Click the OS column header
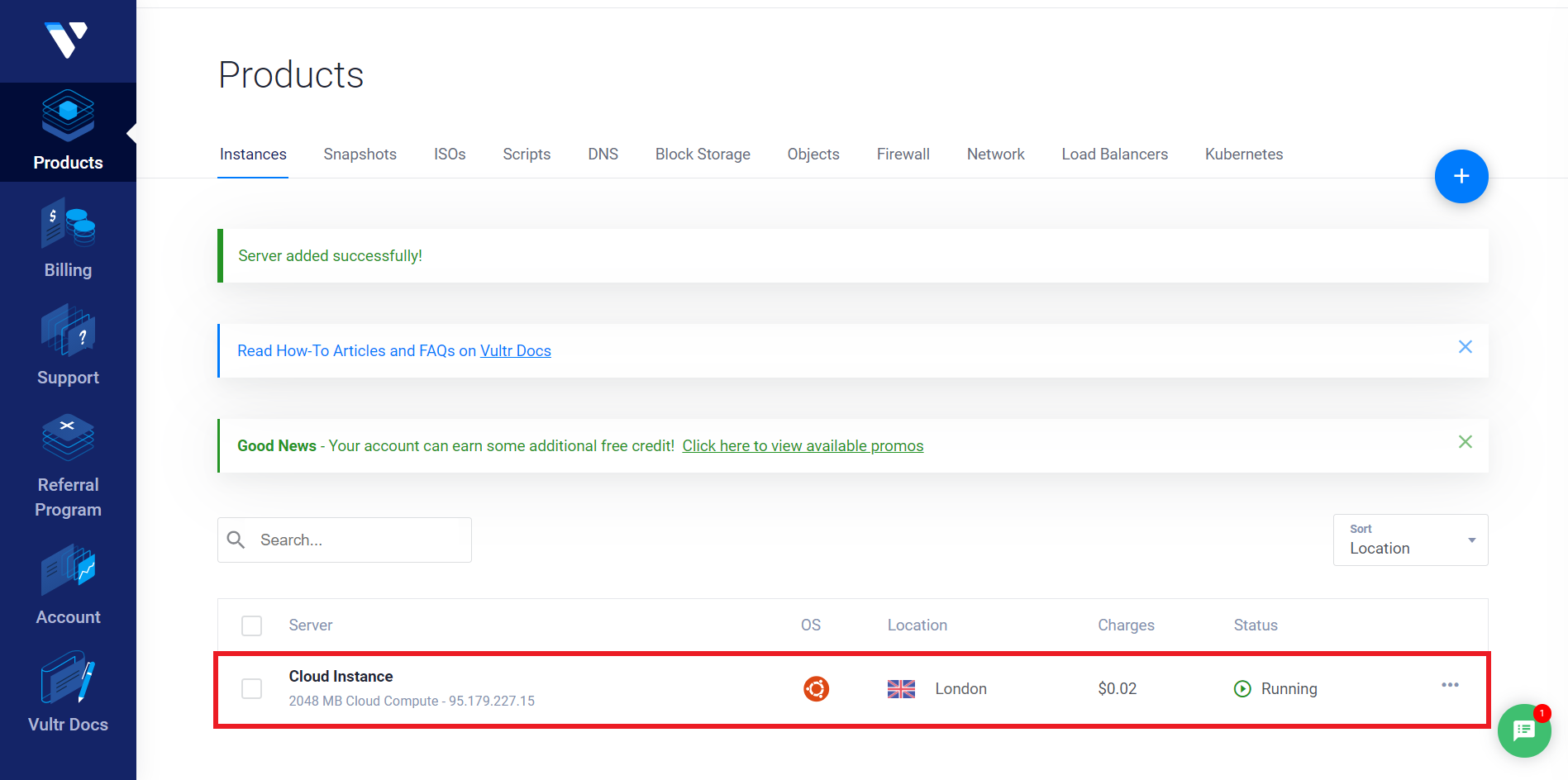1568x780 pixels. pos(810,625)
